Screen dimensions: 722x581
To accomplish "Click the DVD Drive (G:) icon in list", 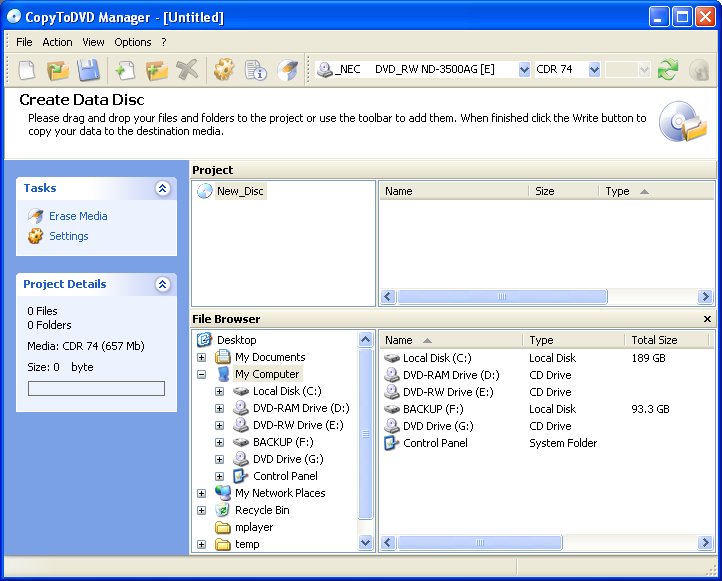I will point(391,426).
